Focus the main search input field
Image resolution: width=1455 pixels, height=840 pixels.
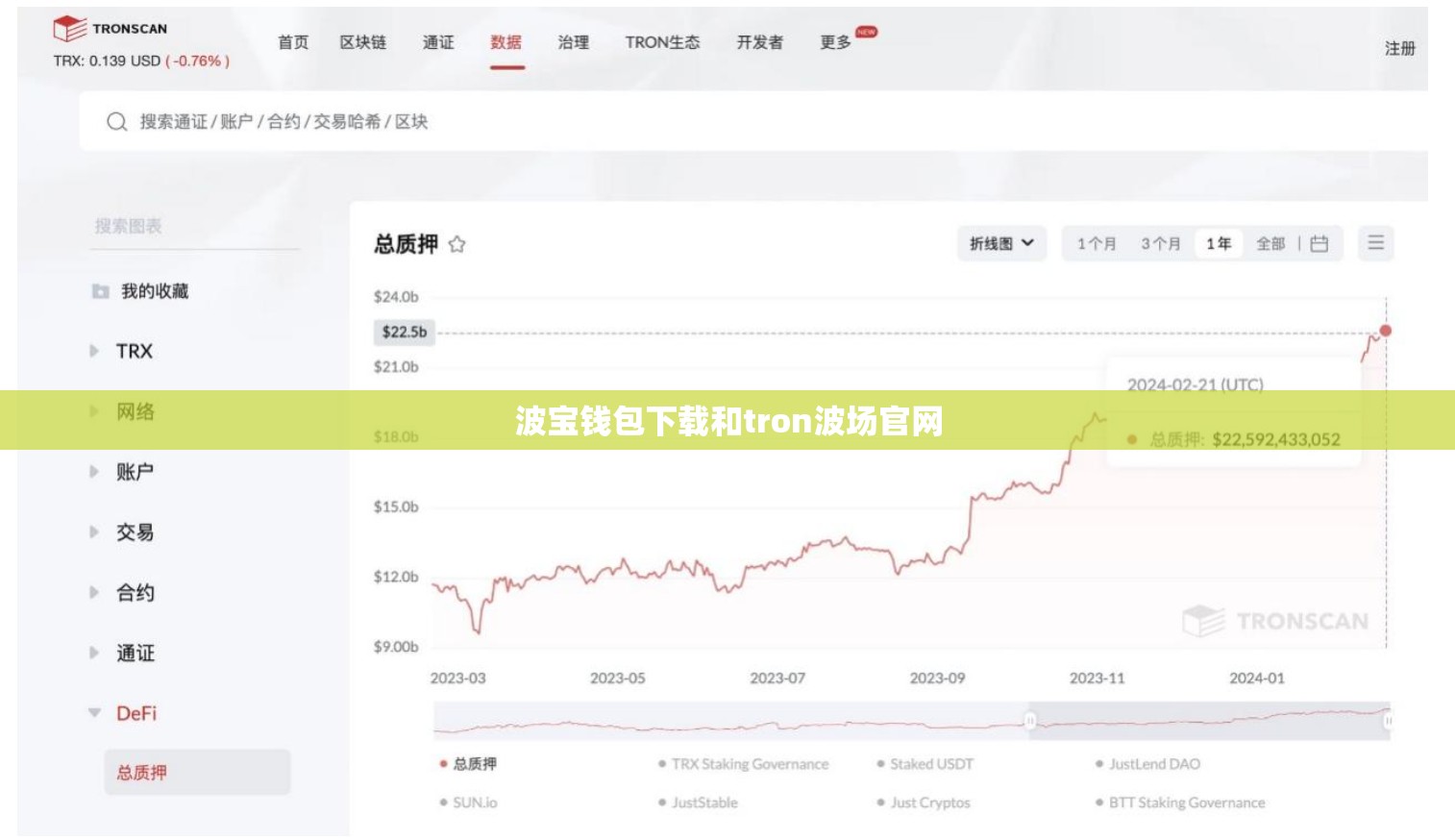tap(752, 122)
